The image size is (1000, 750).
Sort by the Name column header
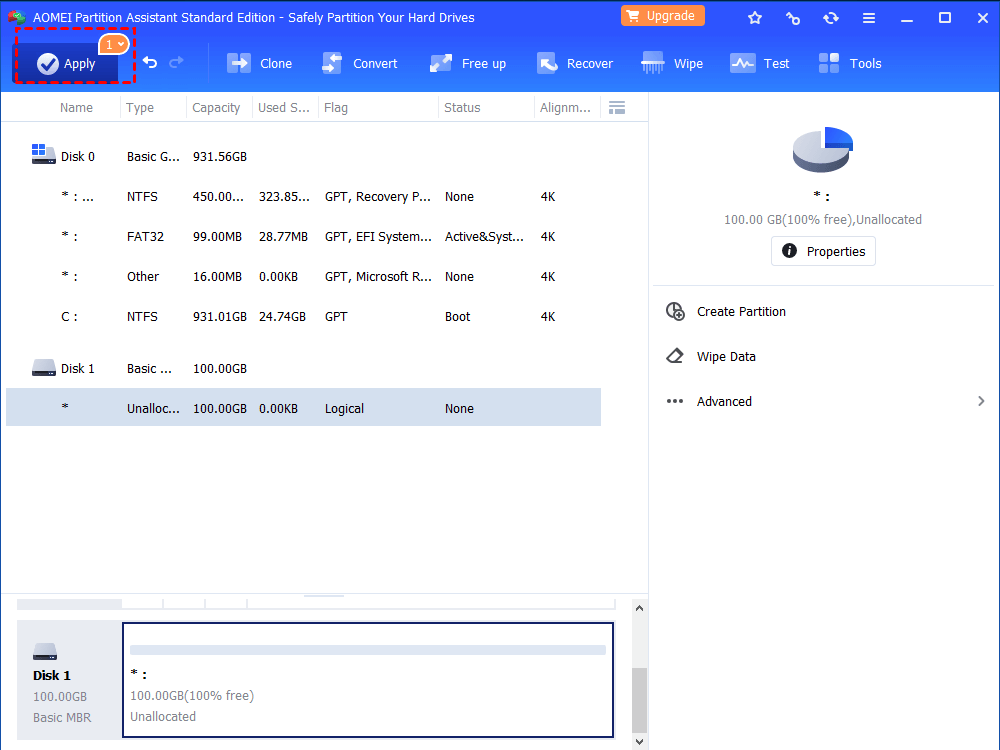point(76,107)
